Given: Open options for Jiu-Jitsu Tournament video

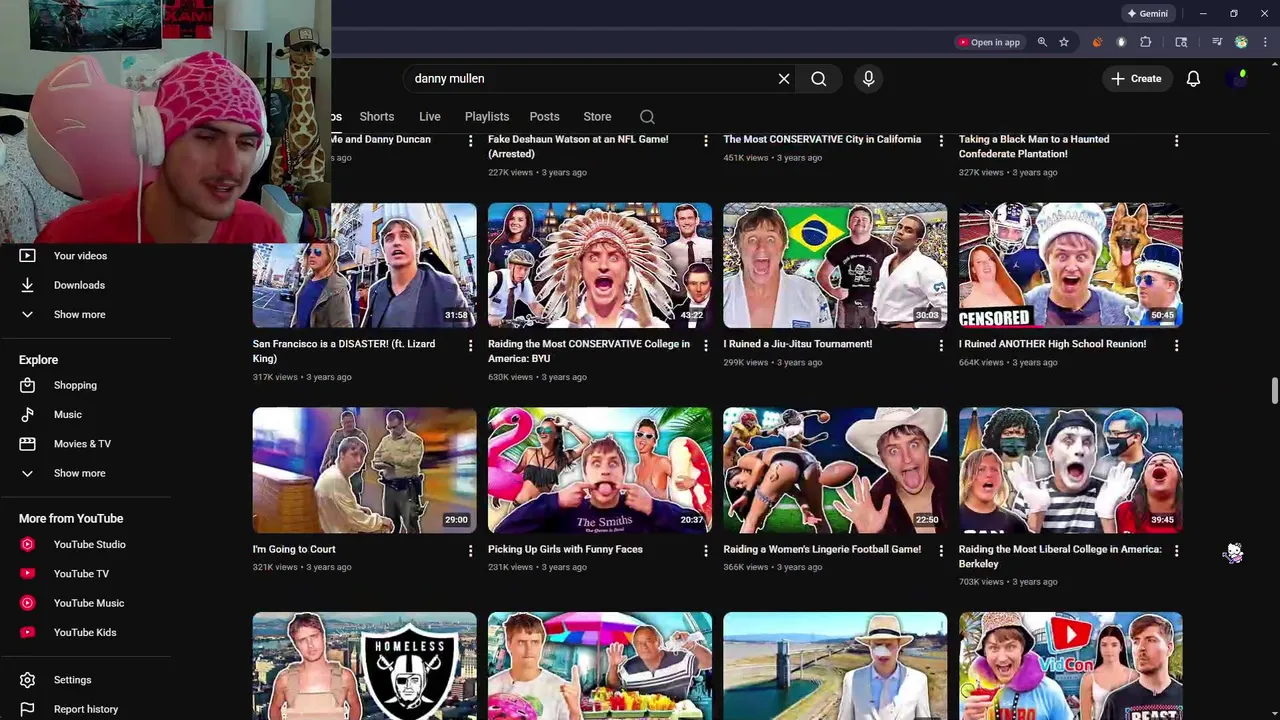Looking at the screenshot, I should (941, 345).
